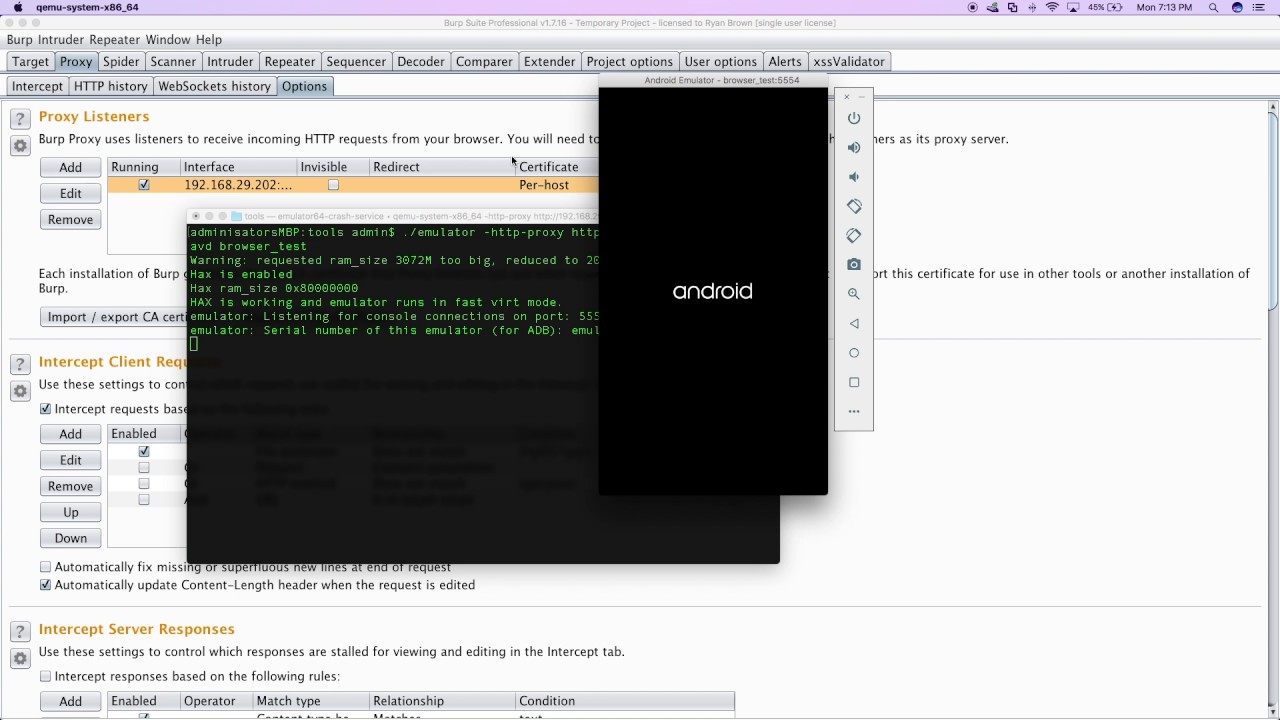
Task: Open help icon for Intercept Client Requests
Action: [x=20, y=365]
